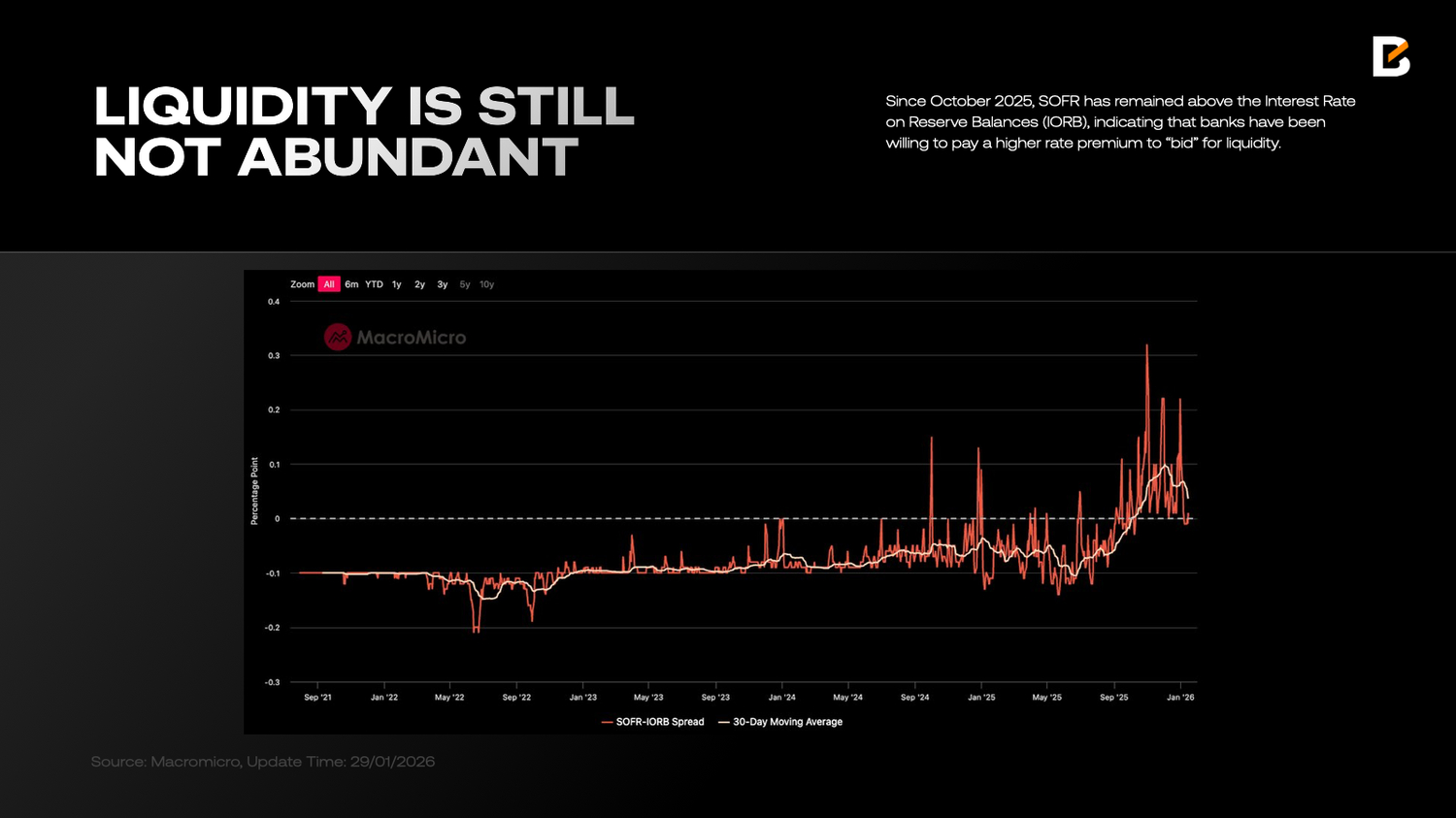Click the red MacroMicro circle icon
Screen dimensions: 1456x818
pos(337,338)
